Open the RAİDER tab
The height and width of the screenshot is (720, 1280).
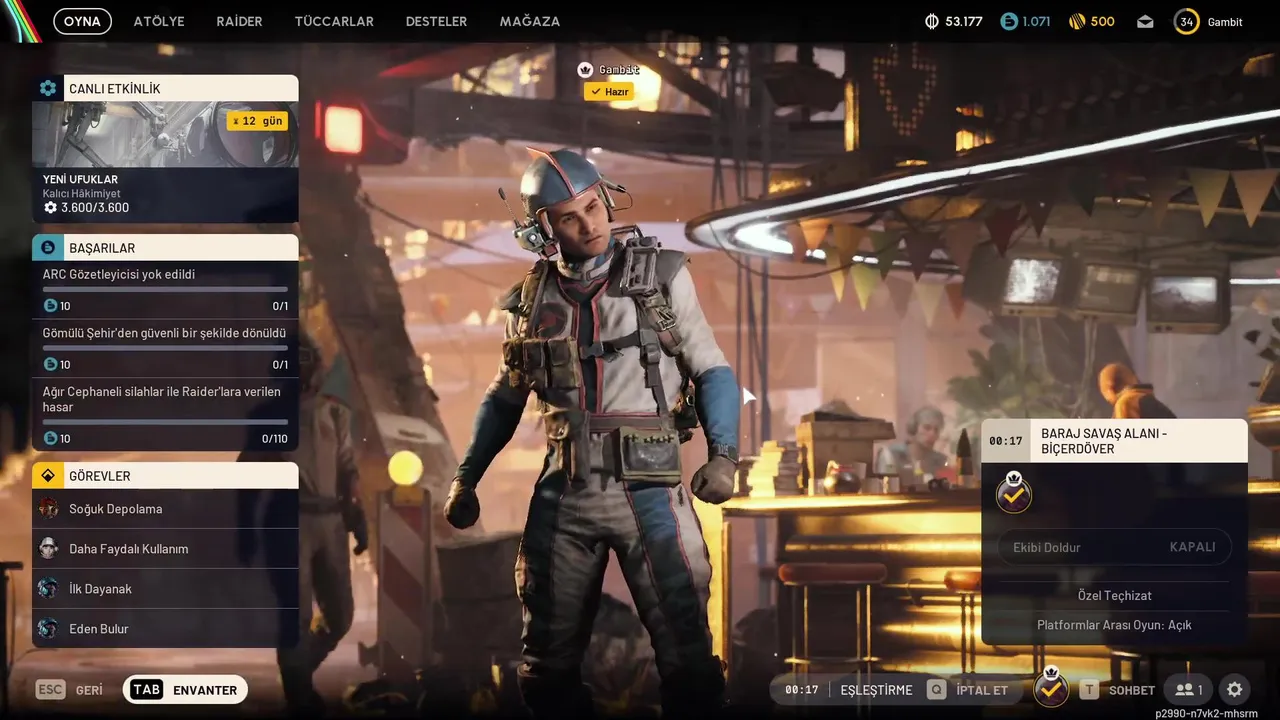click(239, 21)
